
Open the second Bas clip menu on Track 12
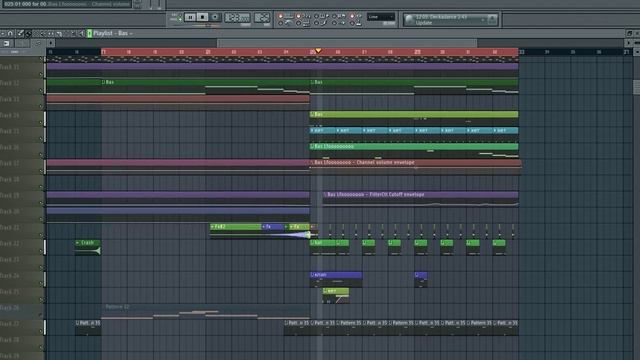click(312, 82)
